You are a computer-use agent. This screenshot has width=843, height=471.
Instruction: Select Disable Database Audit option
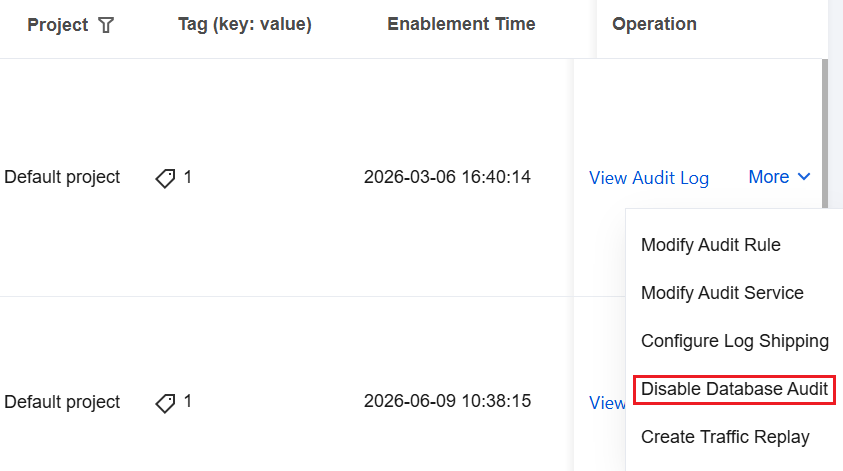click(734, 389)
